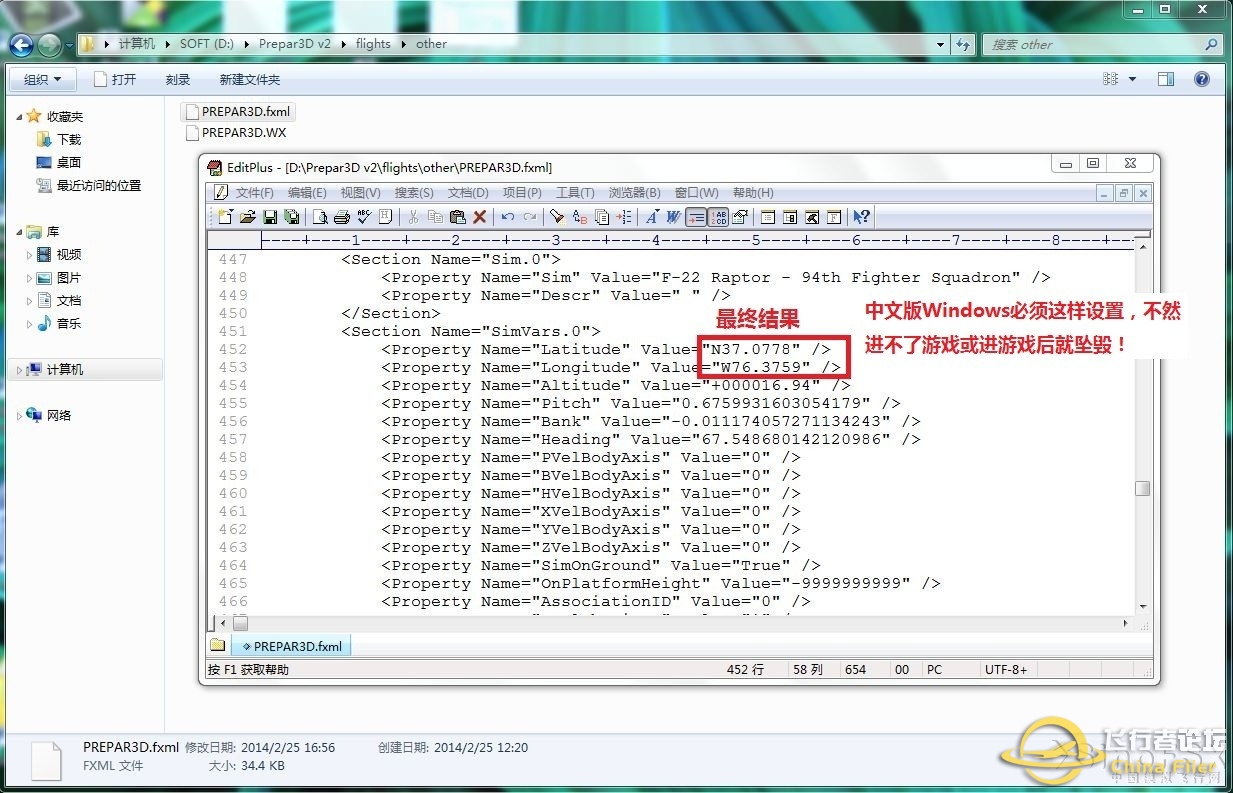Click the 打开 button in Explorer toolbar
Viewport: 1233px width, 793px height.
coord(115,79)
